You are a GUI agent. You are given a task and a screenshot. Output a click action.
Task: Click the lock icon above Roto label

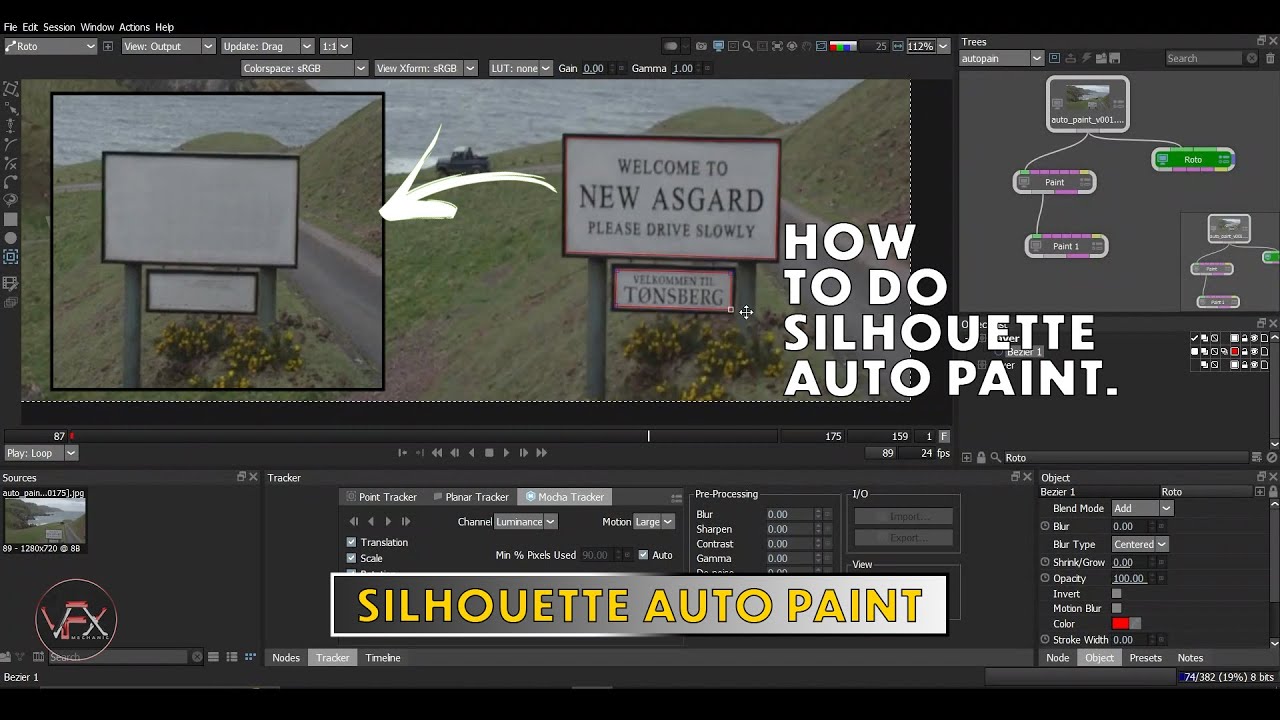pyautogui.click(x=981, y=458)
